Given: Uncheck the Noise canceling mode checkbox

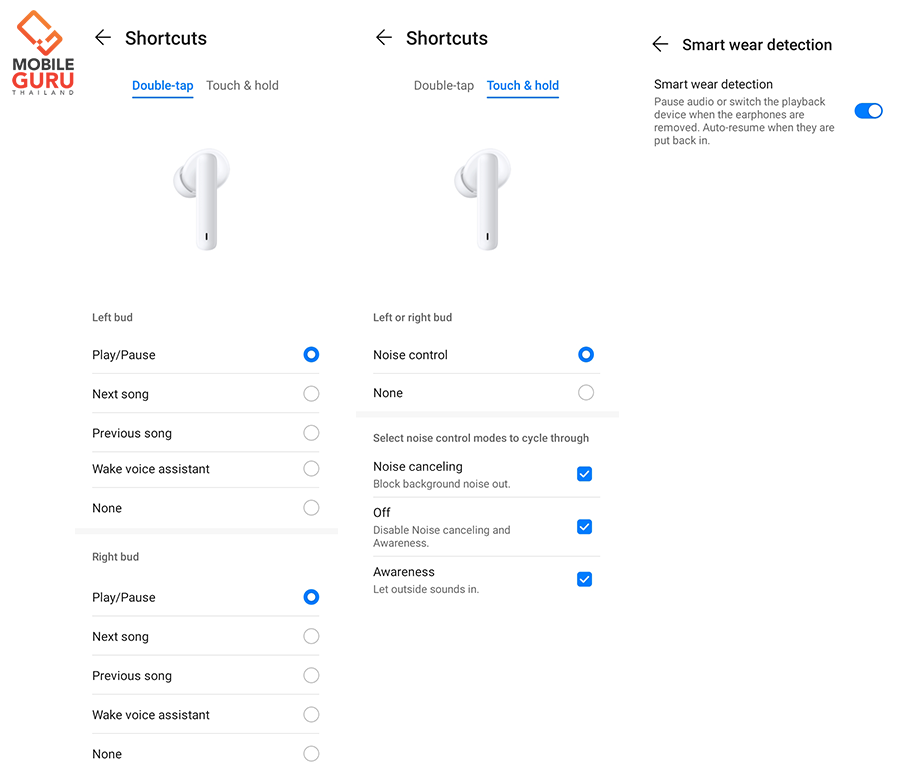Looking at the screenshot, I should click(x=585, y=474).
